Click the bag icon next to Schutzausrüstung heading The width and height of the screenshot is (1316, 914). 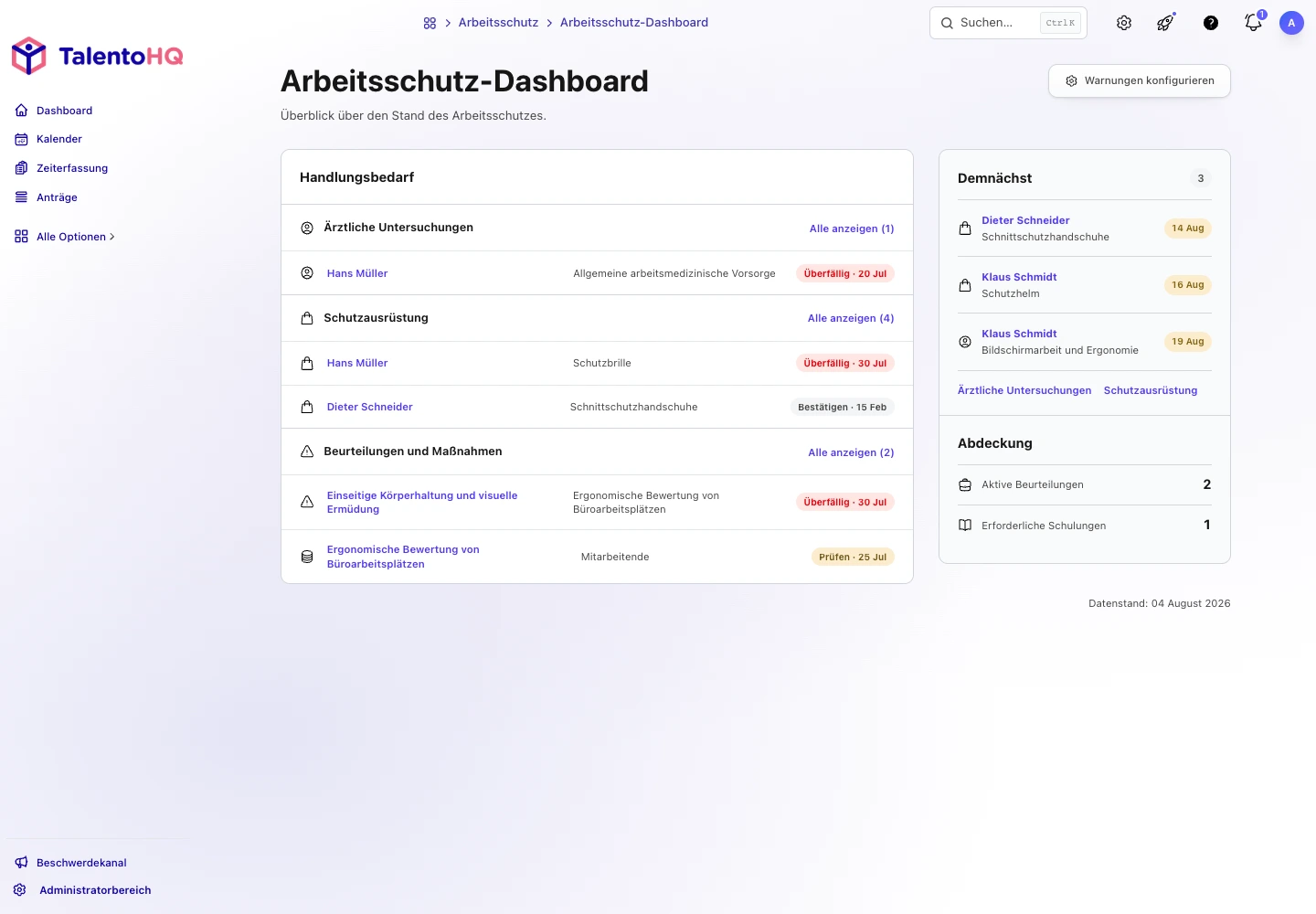tap(307, 318)
